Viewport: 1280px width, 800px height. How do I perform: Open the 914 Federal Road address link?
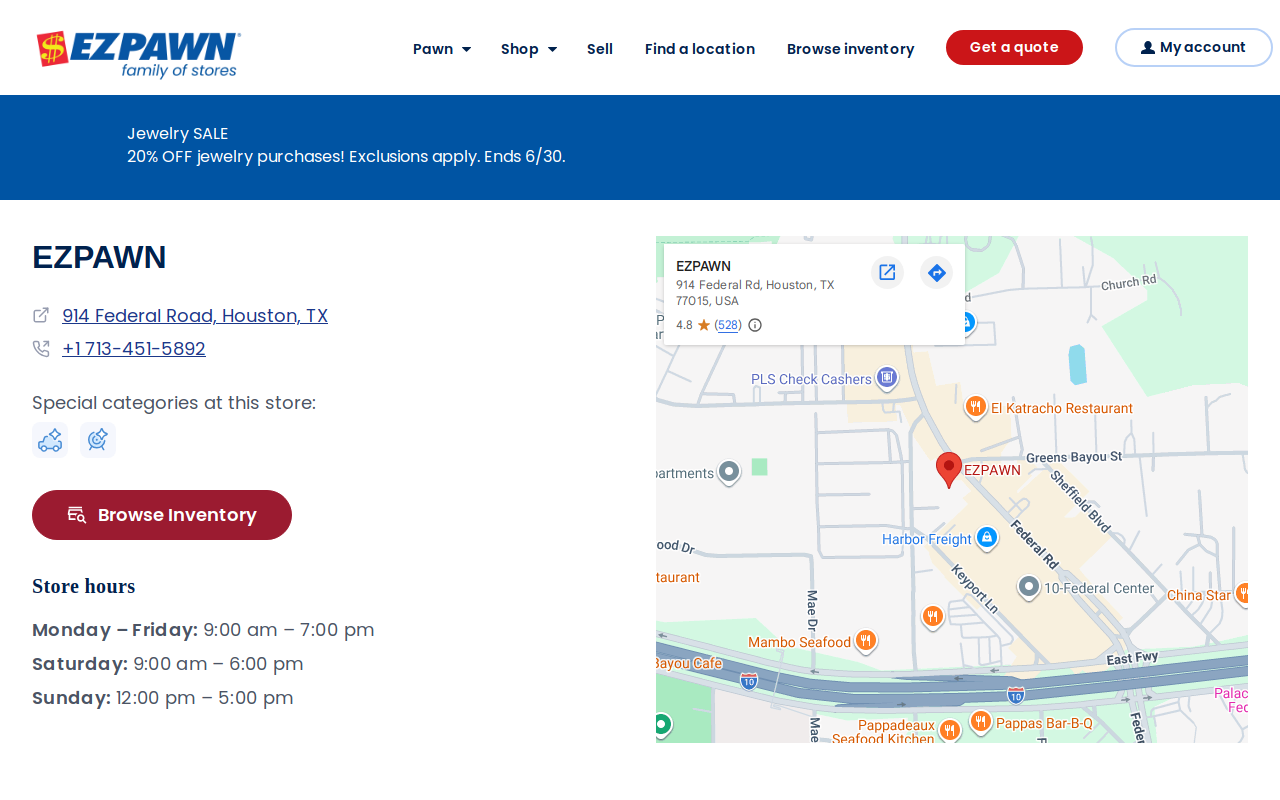pyautogui.click(x=195, y=316)
